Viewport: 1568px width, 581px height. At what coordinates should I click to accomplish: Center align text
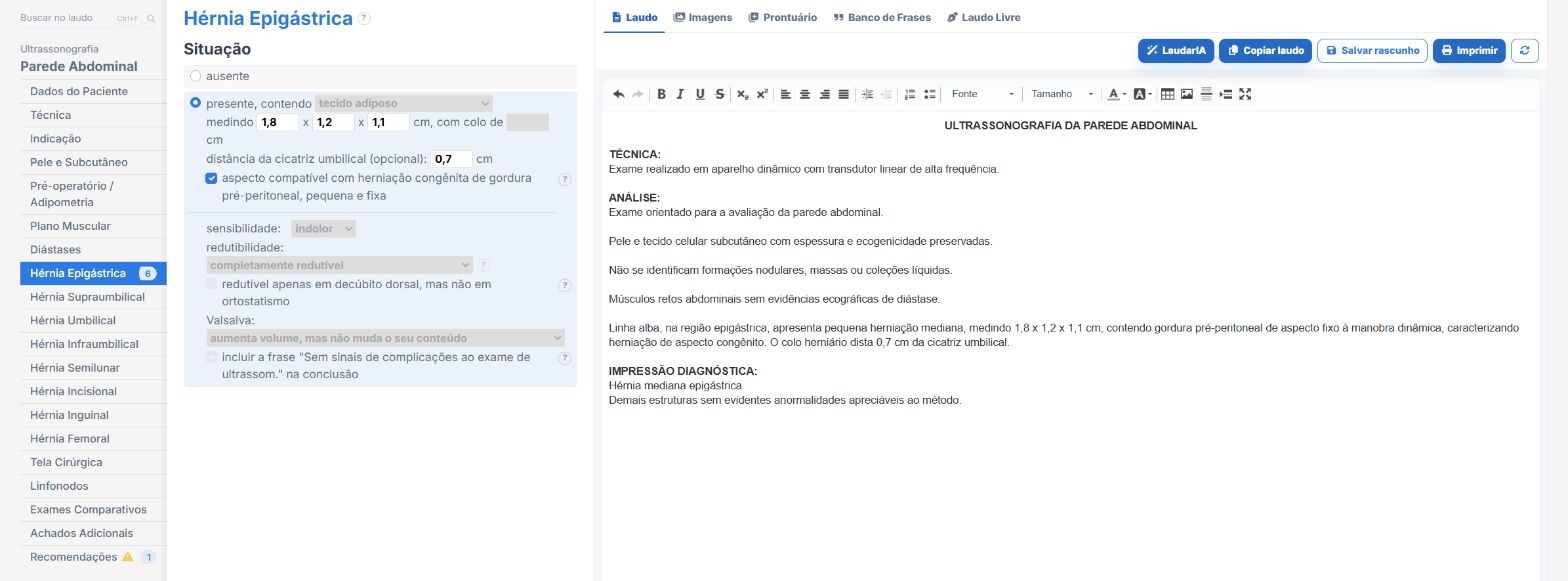(805, 94)
